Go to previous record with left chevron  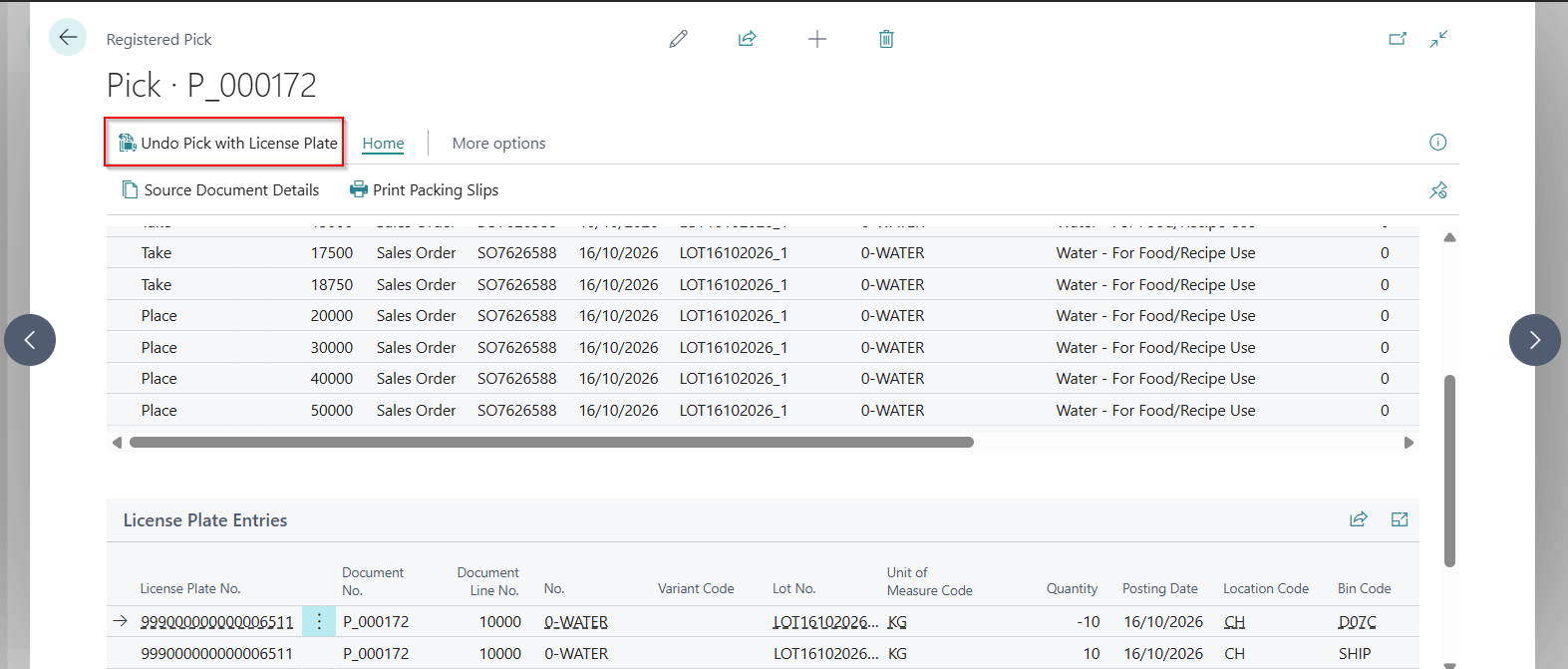pos(30,340)
